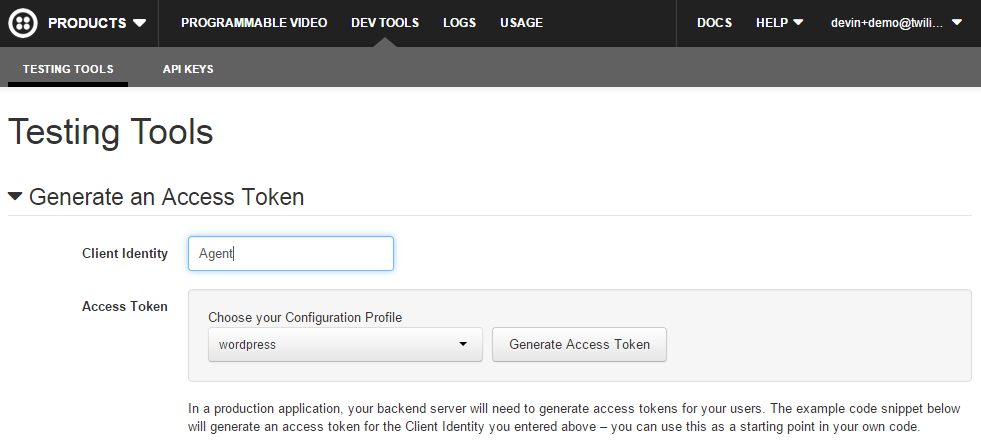Open the wordpress Configuration Profile dropdown
This screenshot has height=440, width=981.
click(x=345, y=344)
